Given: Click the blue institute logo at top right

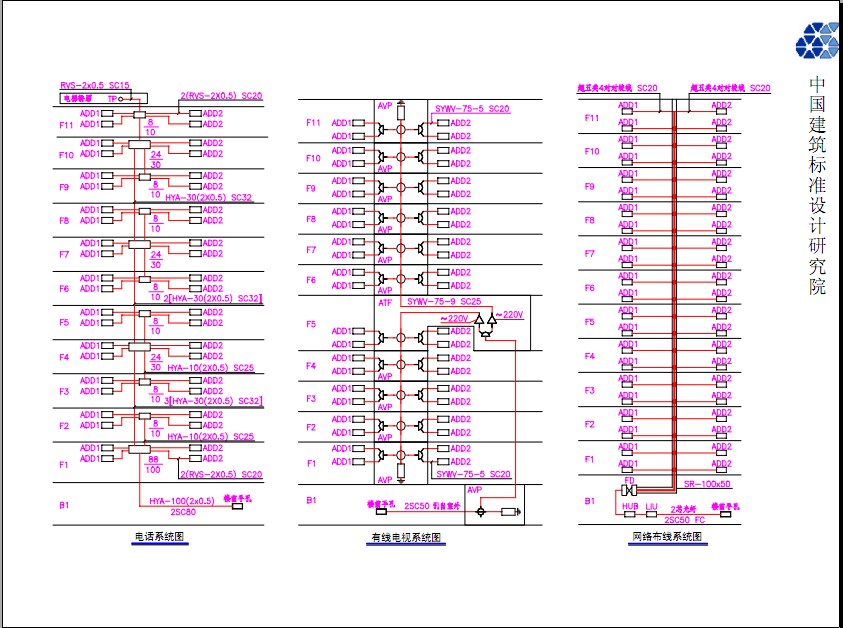Looking at the screenshot, I should point(818,40).
